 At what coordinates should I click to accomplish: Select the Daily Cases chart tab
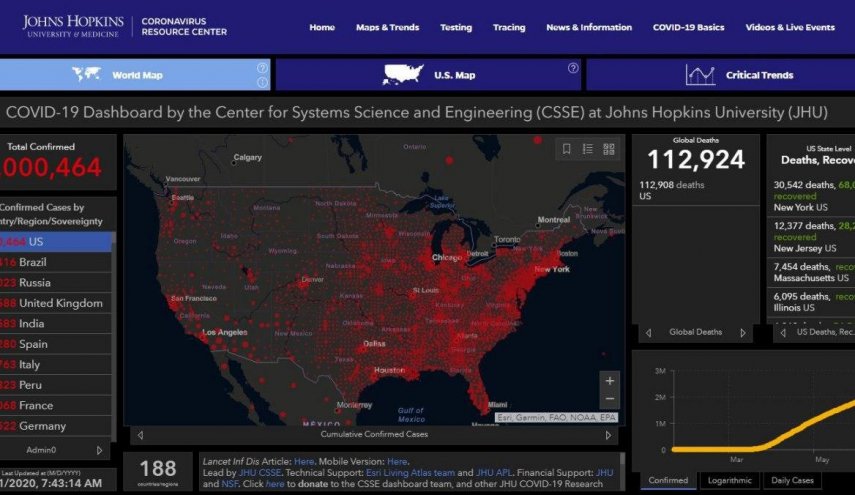(x=792, y=480)
